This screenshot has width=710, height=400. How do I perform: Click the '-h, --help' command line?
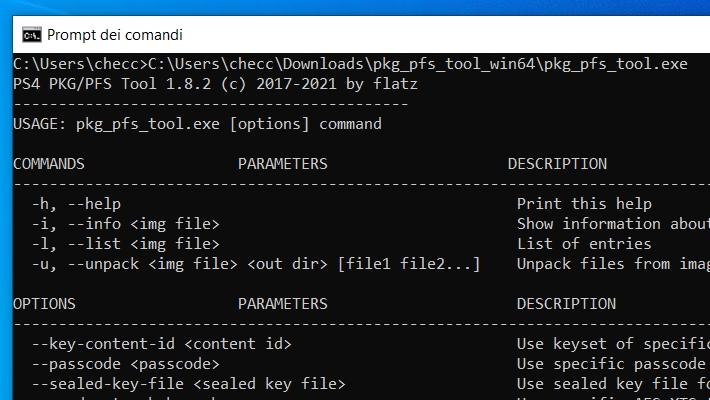click(x=76, y=204)
